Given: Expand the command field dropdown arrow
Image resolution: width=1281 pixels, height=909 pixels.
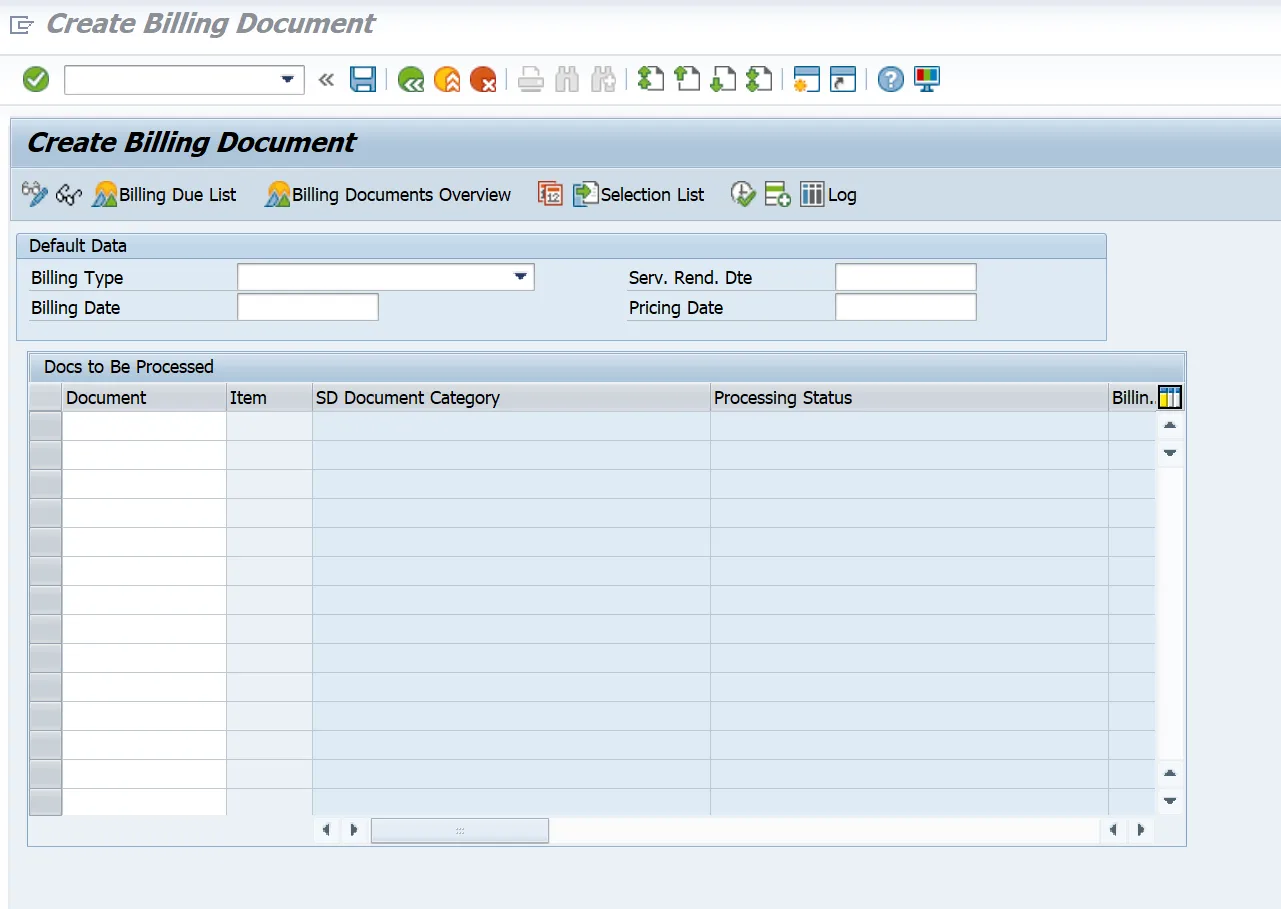Looking at the screenshot, I should (288, 80).
